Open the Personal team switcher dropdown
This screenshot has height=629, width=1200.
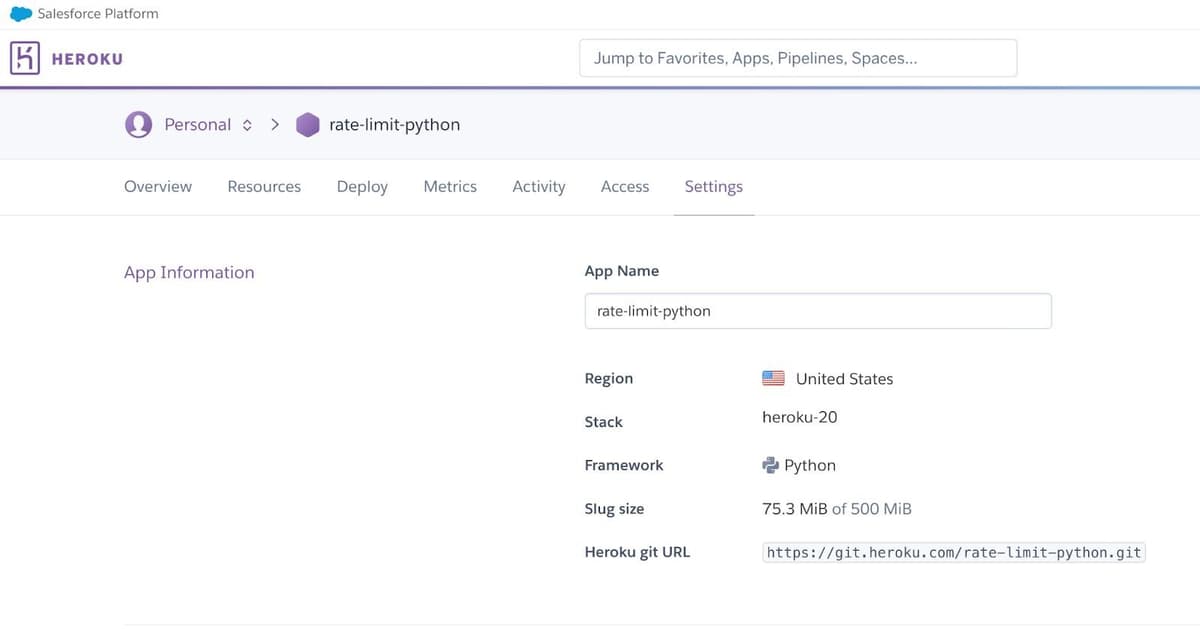196,124
